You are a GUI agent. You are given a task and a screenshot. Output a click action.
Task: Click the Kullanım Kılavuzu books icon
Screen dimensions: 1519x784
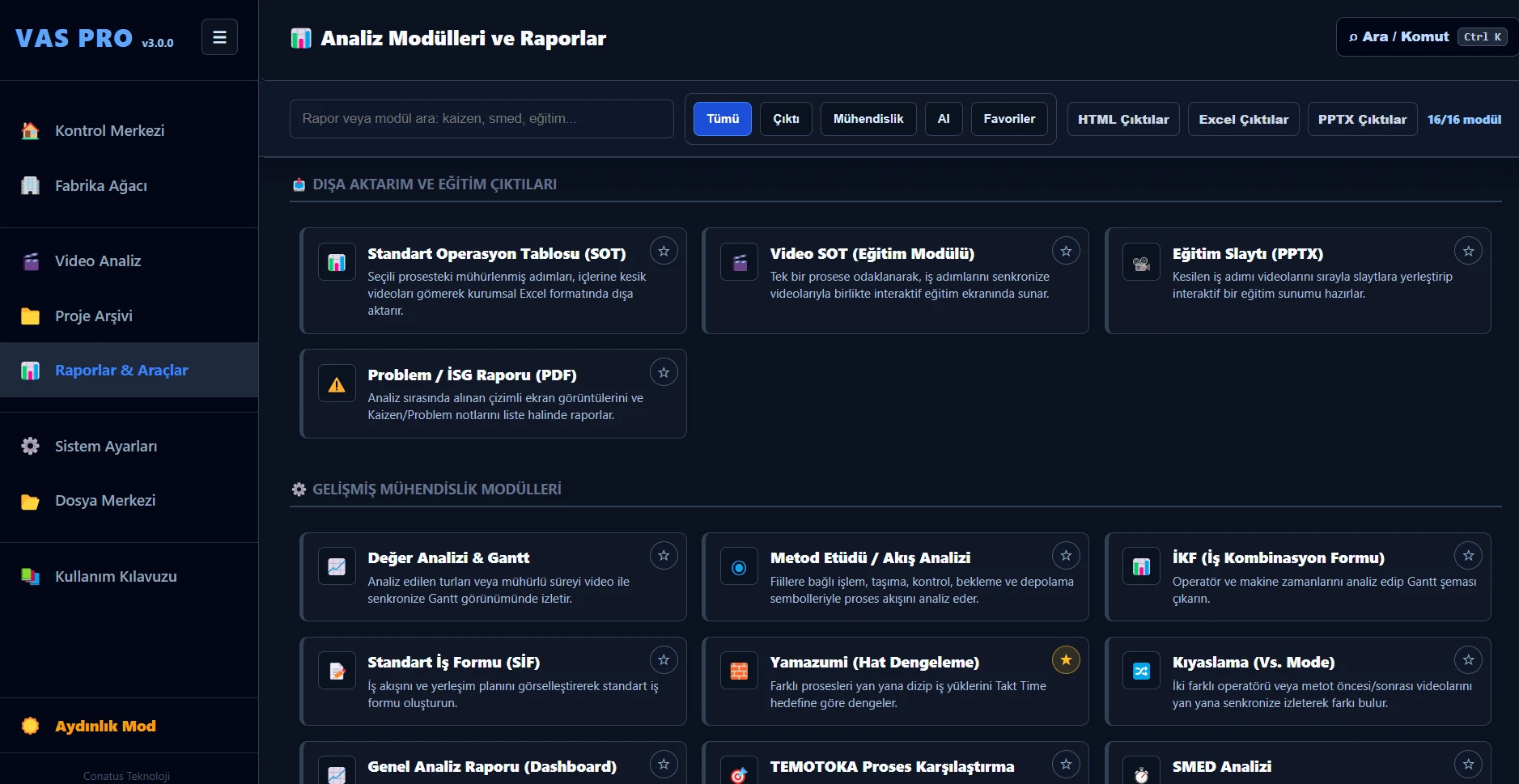point(30,576)
